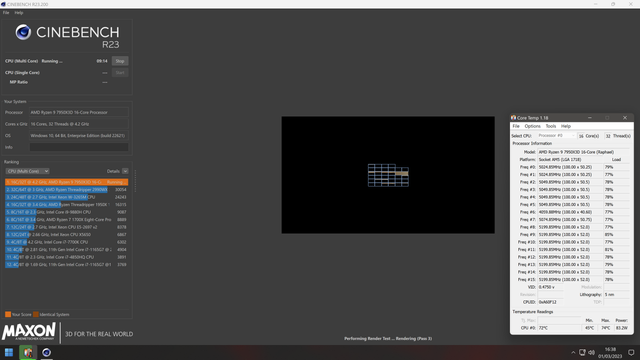Select ranking row Intel Xeon W-3265M CPU
Image resolution: width=640 pixels, height=360 pixels.
tap(67, 197)
